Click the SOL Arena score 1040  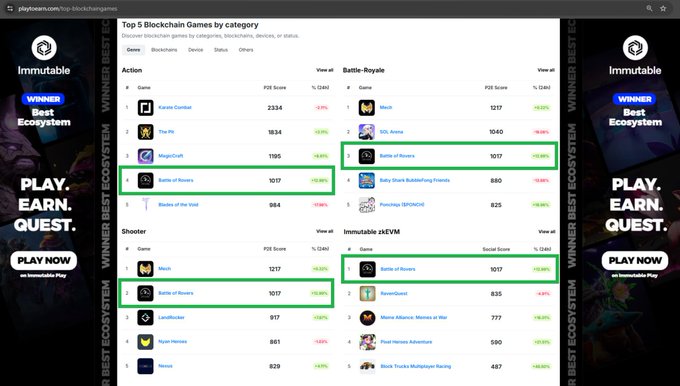[x=496, y=132]
